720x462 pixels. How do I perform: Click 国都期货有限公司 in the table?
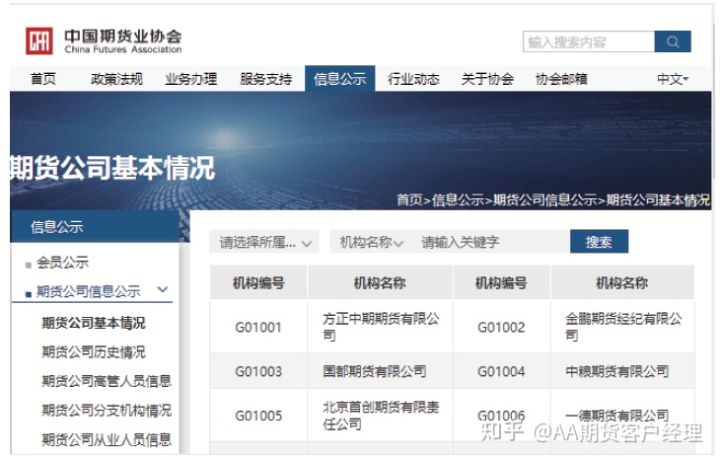374,371
